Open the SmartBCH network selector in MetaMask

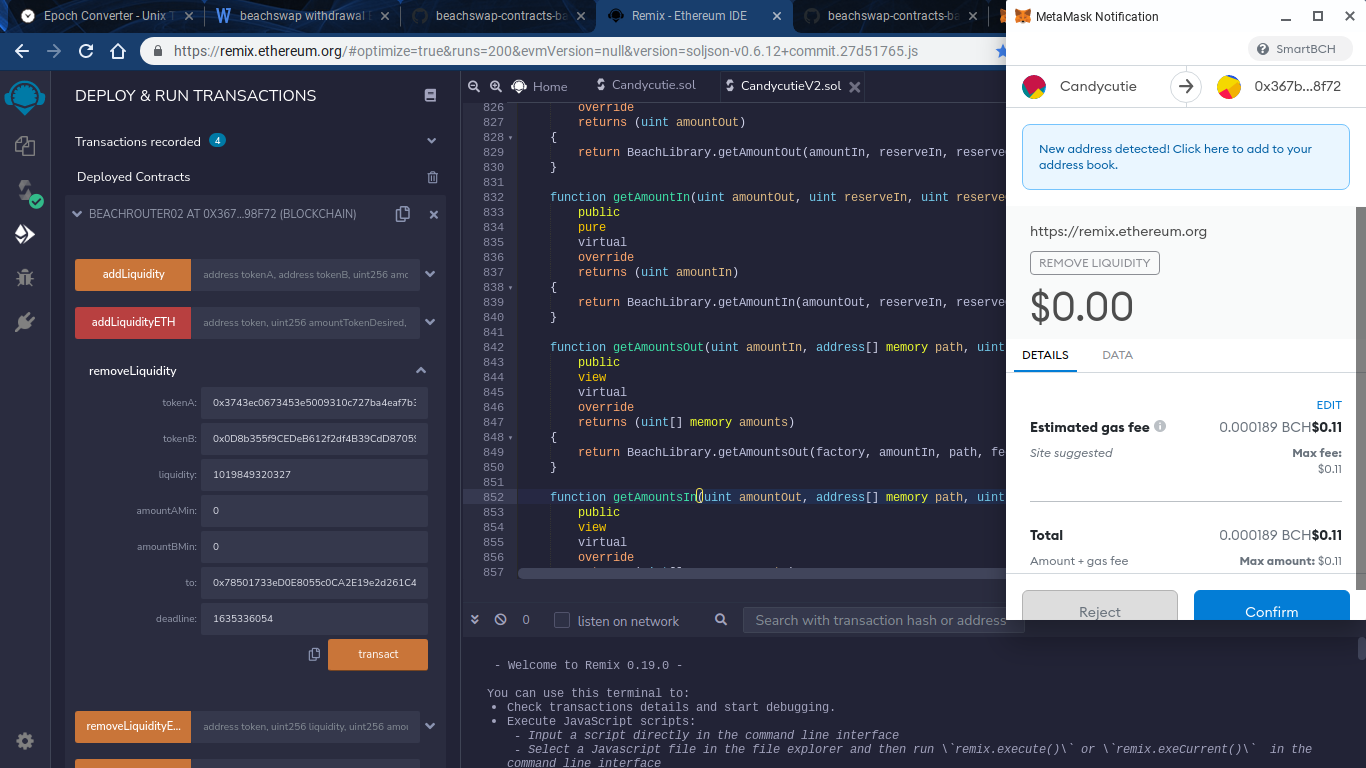1300,49
